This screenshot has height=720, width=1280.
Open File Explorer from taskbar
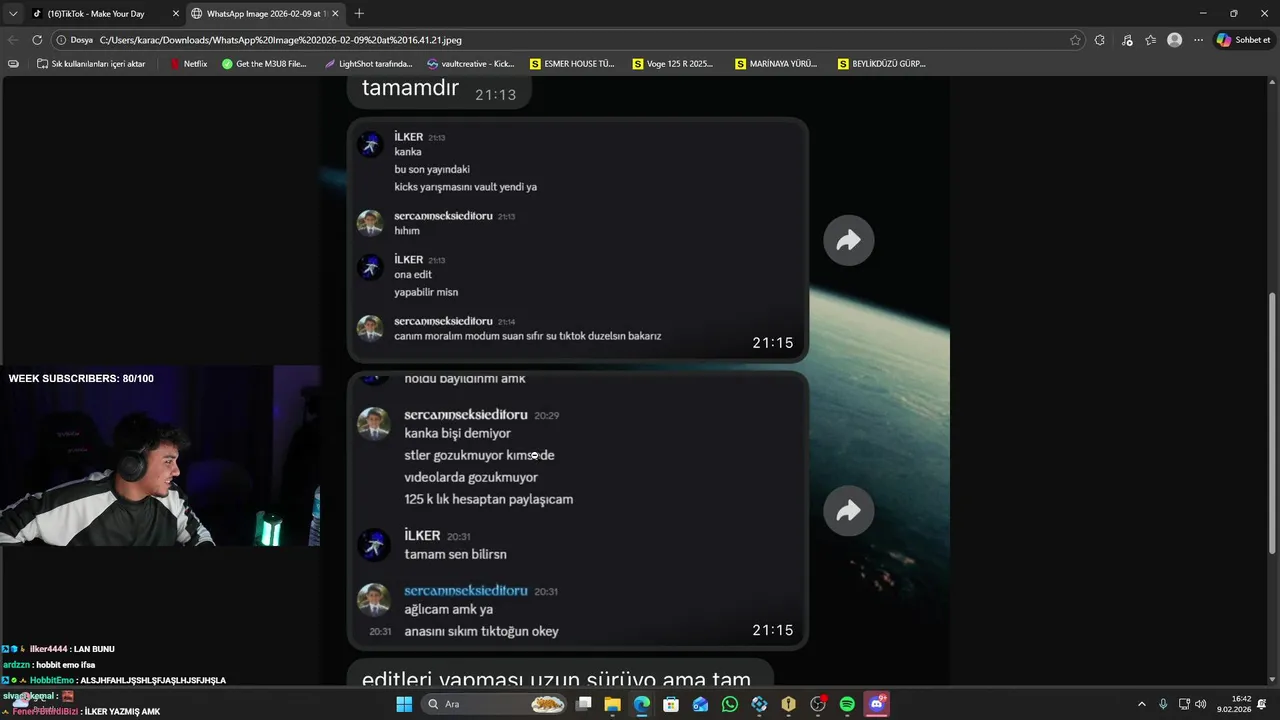613,704
